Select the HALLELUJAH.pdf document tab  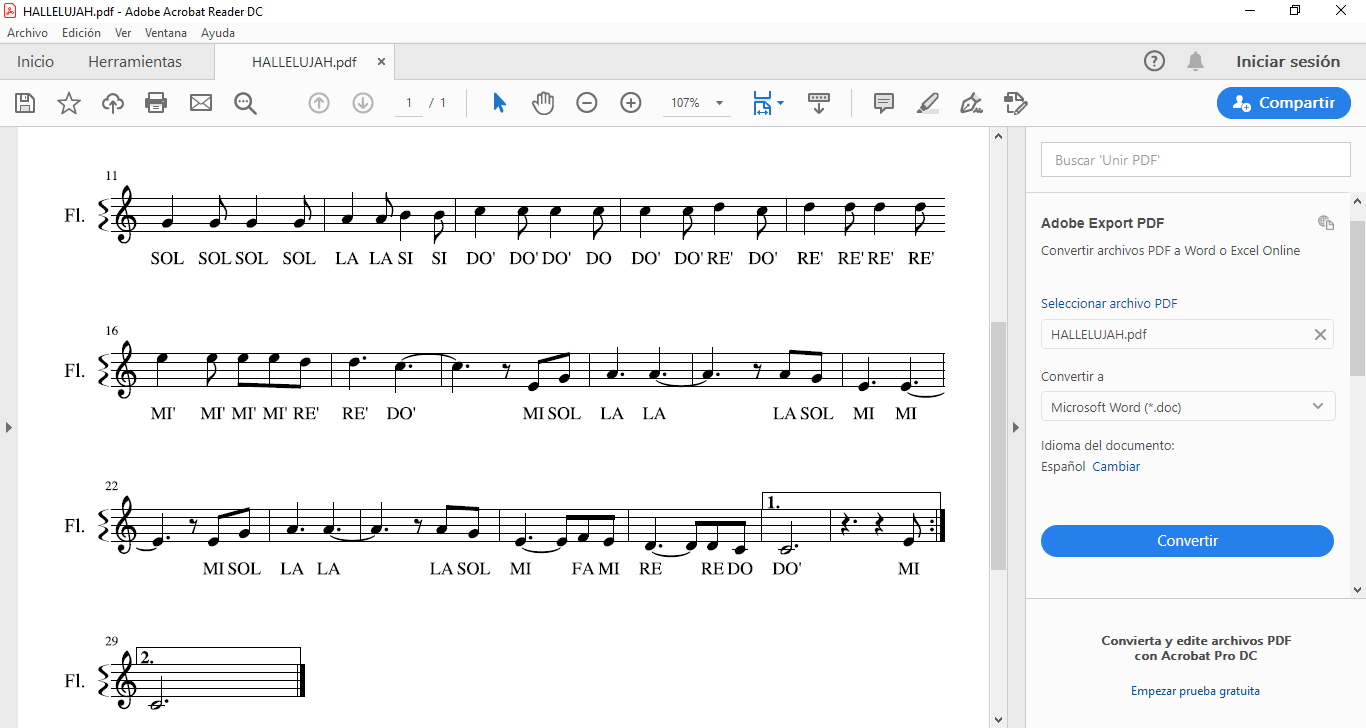click(x=304, y=62)
